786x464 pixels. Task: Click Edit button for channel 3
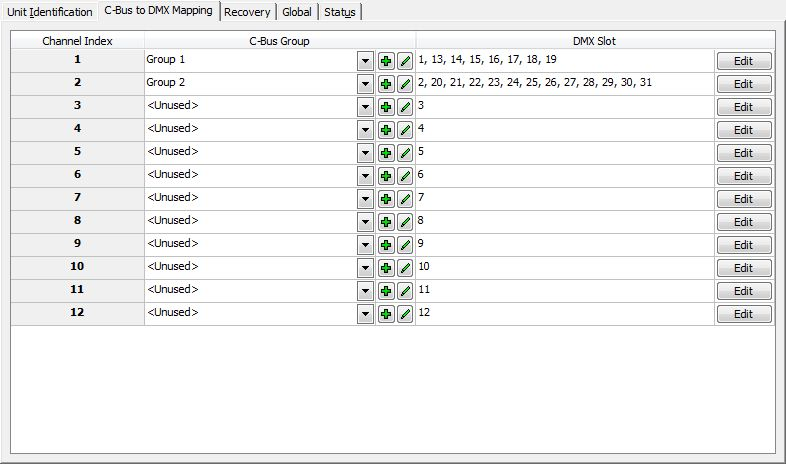point(744,107)
